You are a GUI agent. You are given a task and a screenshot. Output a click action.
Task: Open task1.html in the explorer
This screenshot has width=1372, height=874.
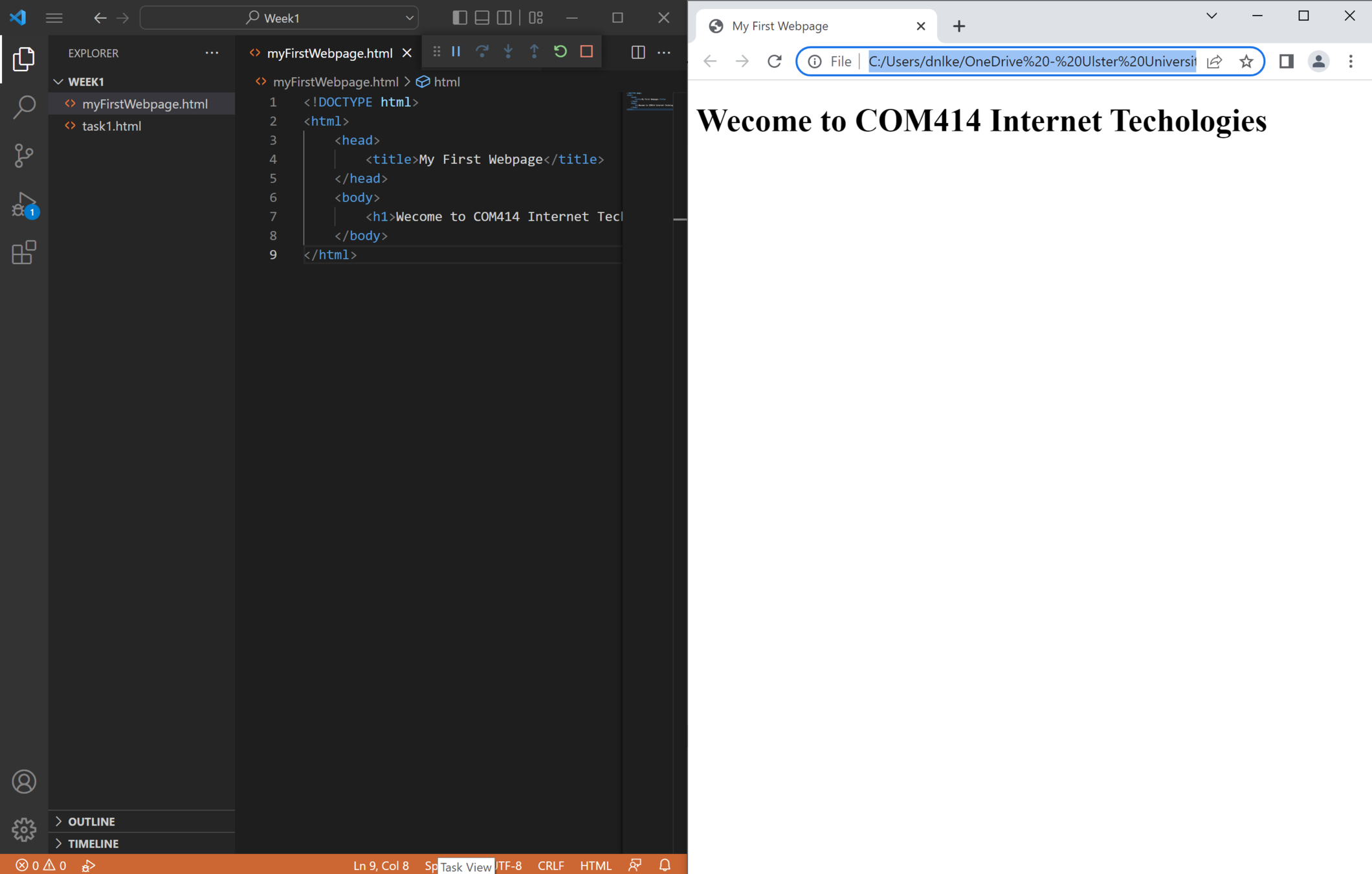(x=111, y=126)
